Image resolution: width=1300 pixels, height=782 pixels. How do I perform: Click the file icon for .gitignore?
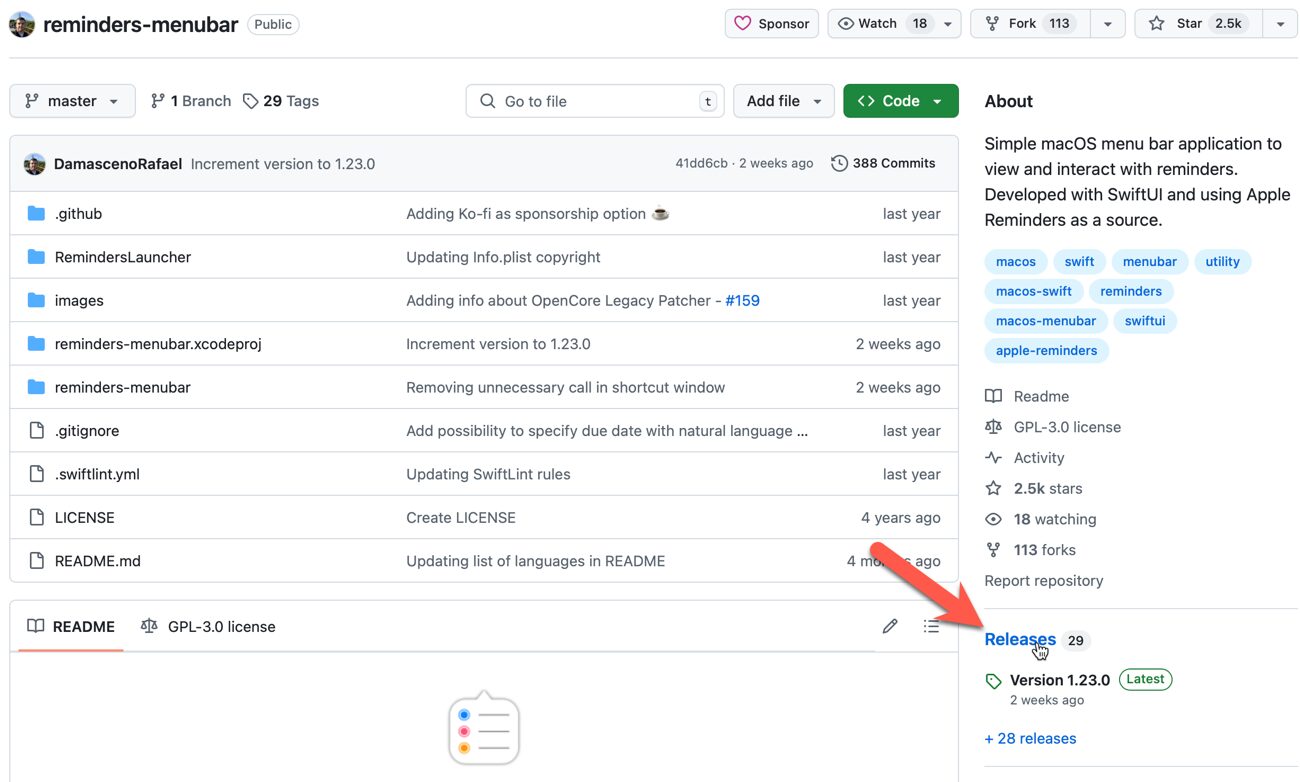pos(37,431)
